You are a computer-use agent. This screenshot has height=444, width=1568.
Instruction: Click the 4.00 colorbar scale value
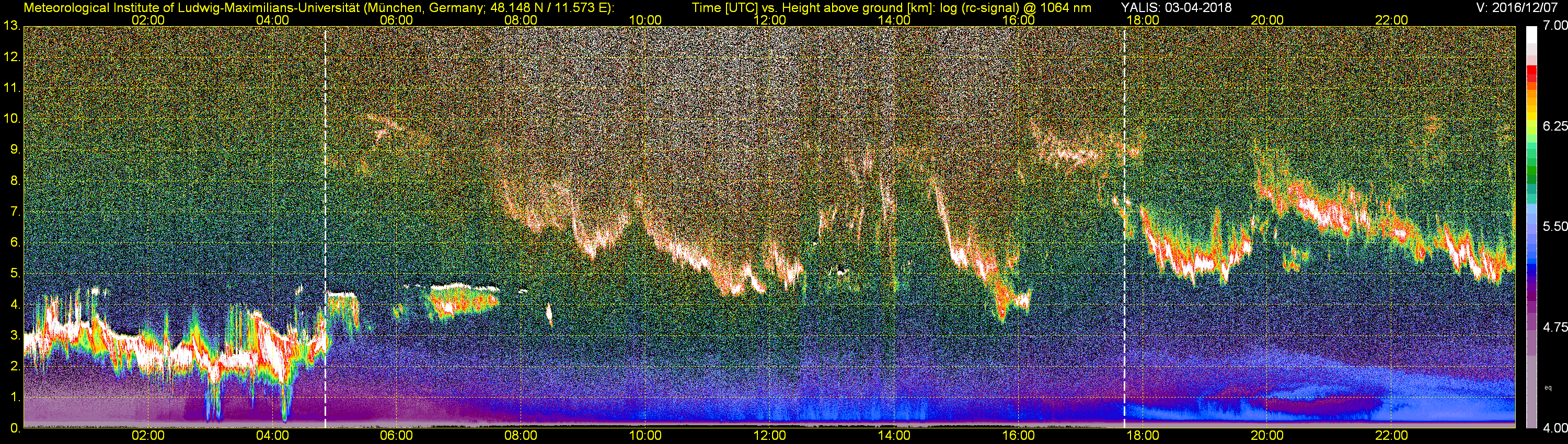click(x=1554, y=428)
